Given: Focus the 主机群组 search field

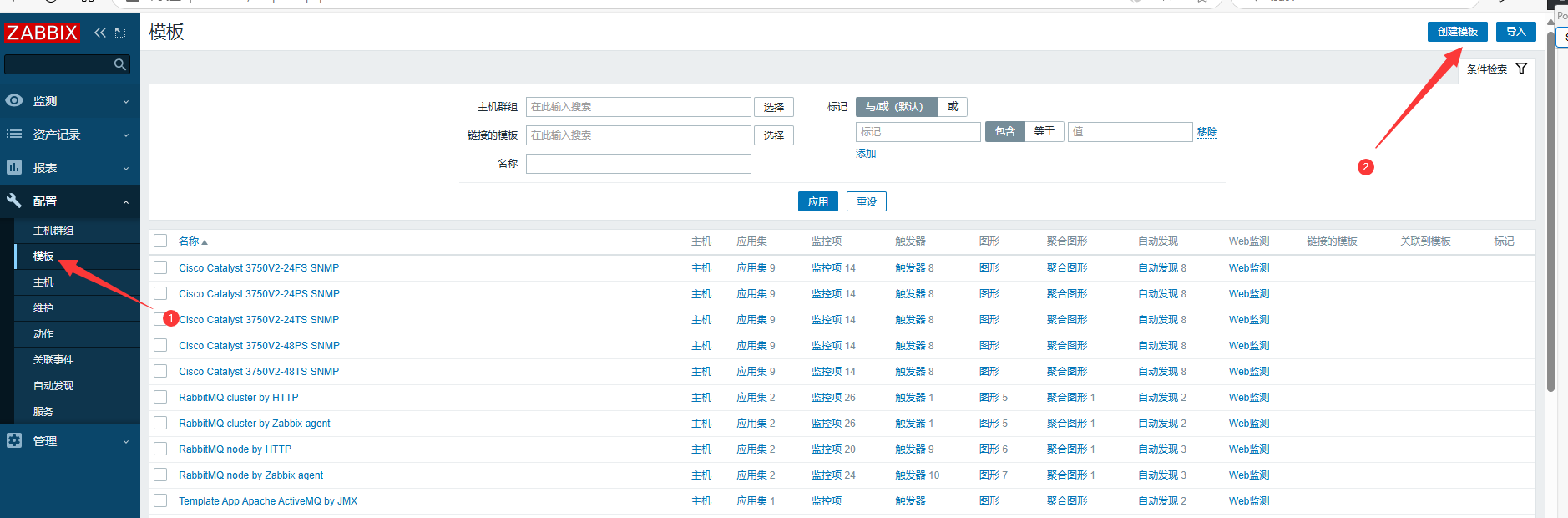Looking at the screenshot, I should (639, 107).
